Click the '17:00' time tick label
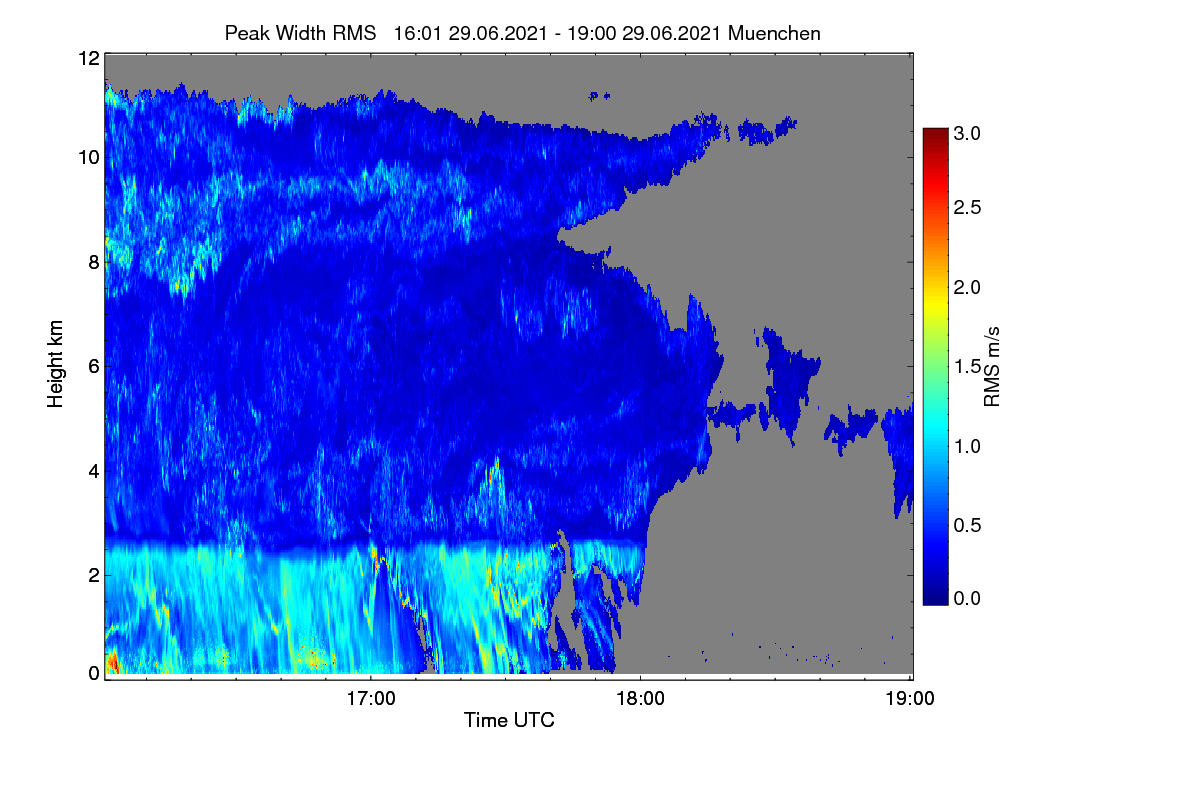The height and width of the screenshot is (800, 1200). [x=371, y=698]
